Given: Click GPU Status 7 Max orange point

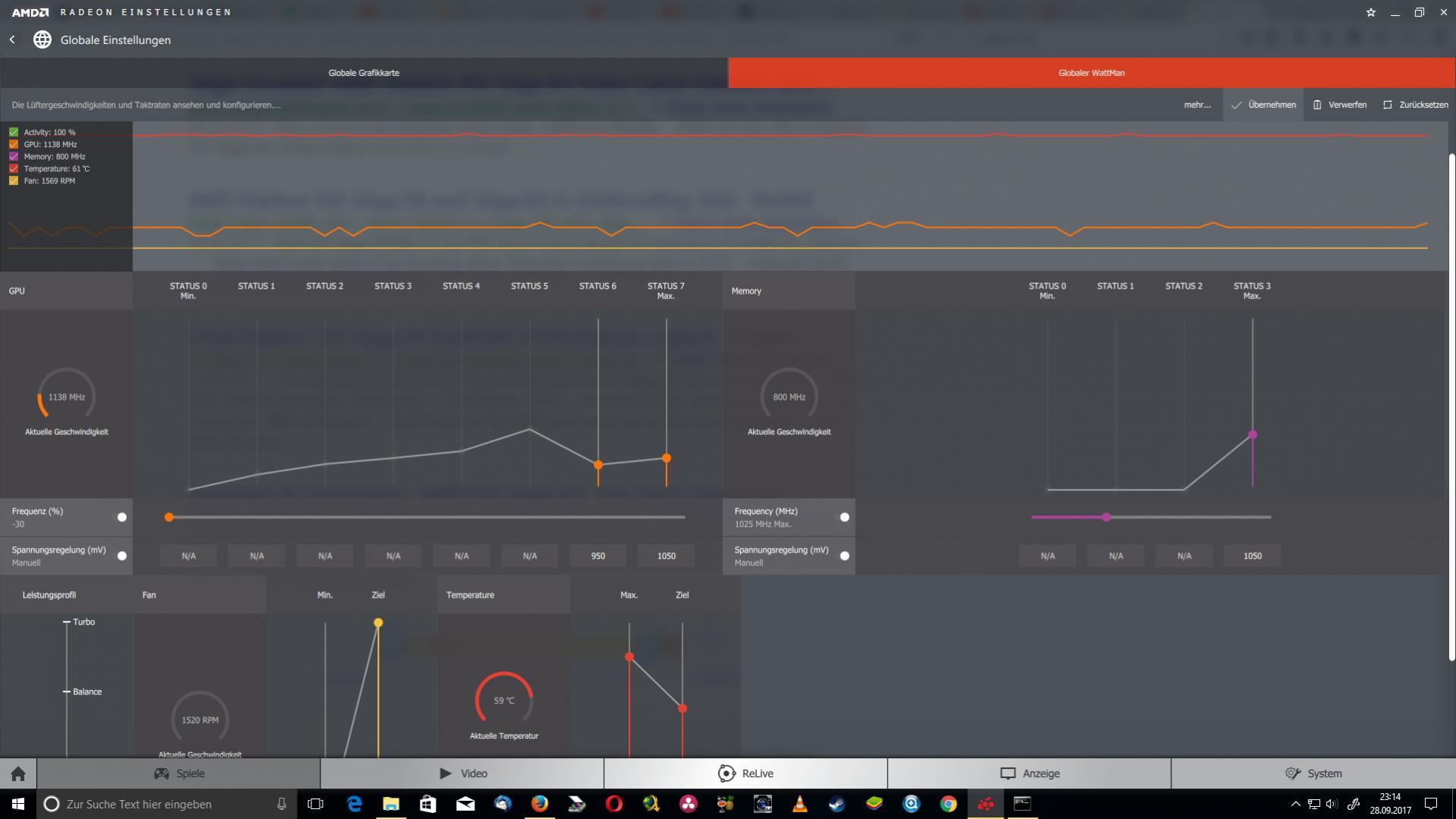Looking at the screenshot, I should 667,458.
